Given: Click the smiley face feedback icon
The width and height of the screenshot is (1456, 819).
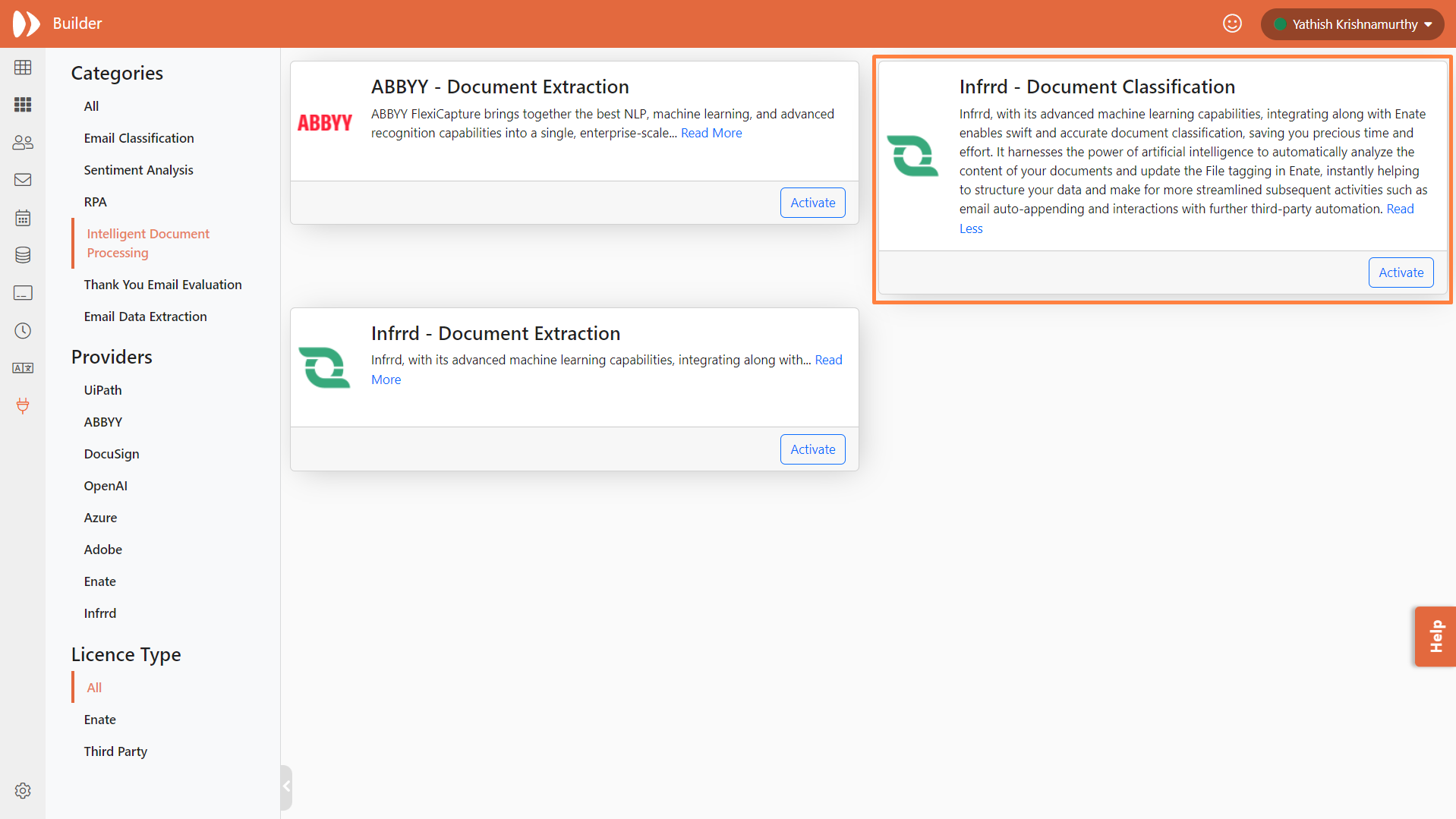Looking at the screenshot, I should coord(1232,24).
